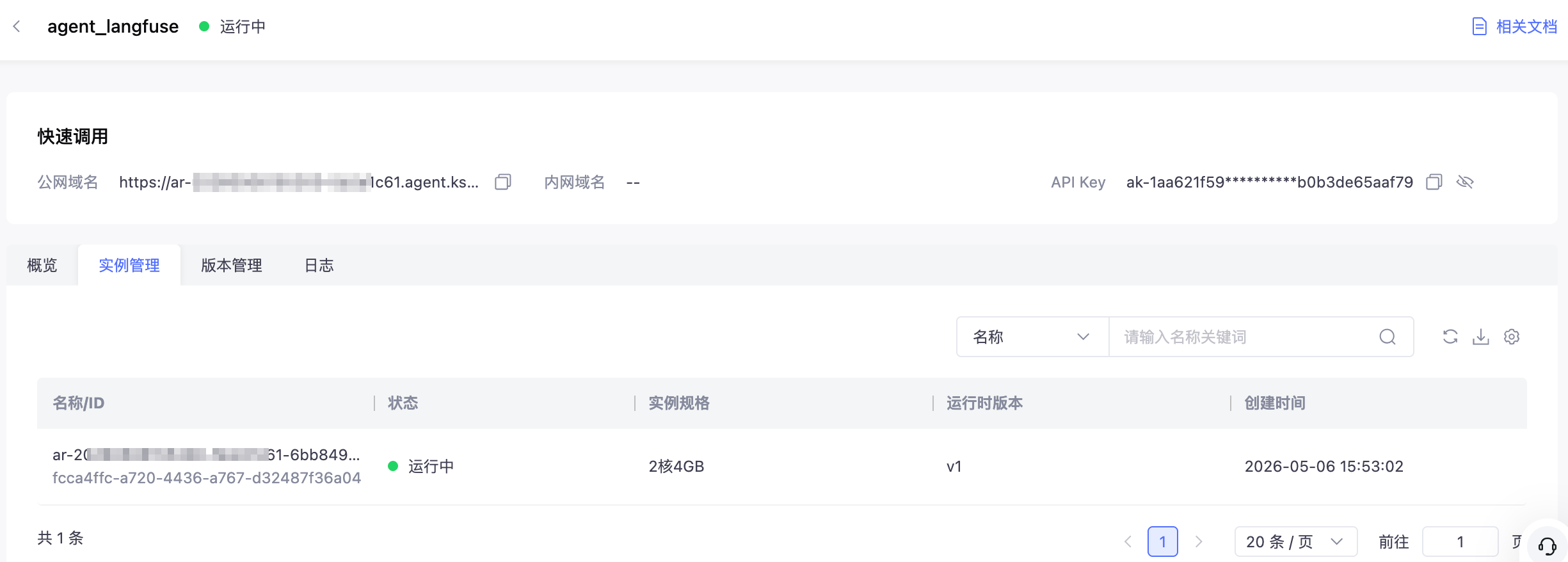
Task: Download the instance list
Action: tap(1481, 337)
